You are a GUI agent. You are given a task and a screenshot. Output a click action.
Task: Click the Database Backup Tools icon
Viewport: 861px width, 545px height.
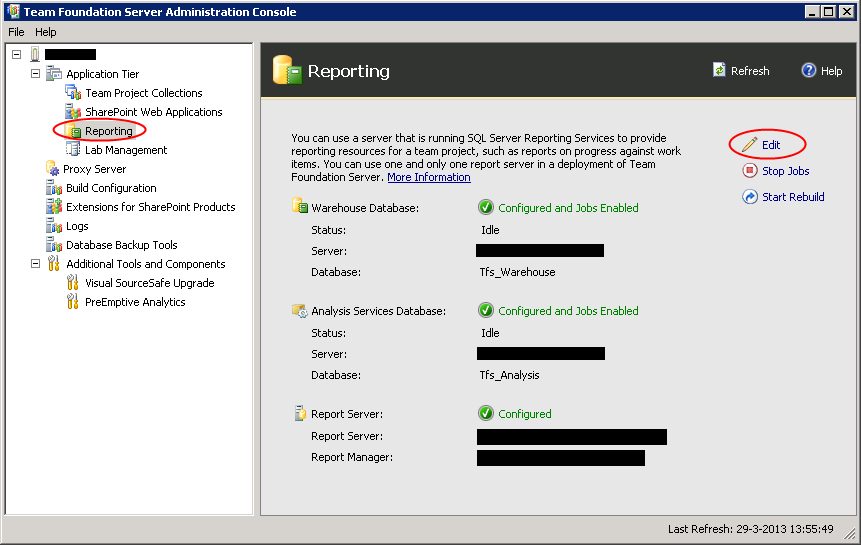pyautogui.click(x=54, y=245)
